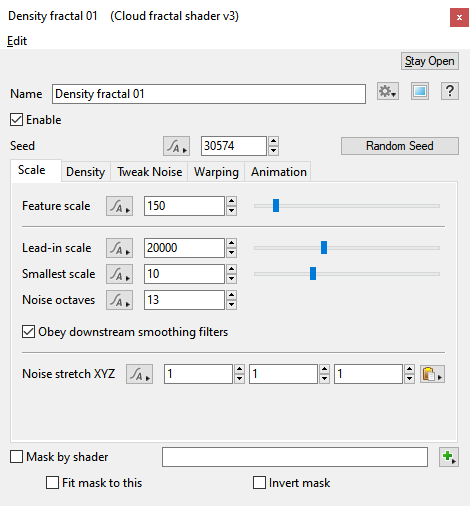Increase Lead-in scale with up spinner

tap(231, 243)
